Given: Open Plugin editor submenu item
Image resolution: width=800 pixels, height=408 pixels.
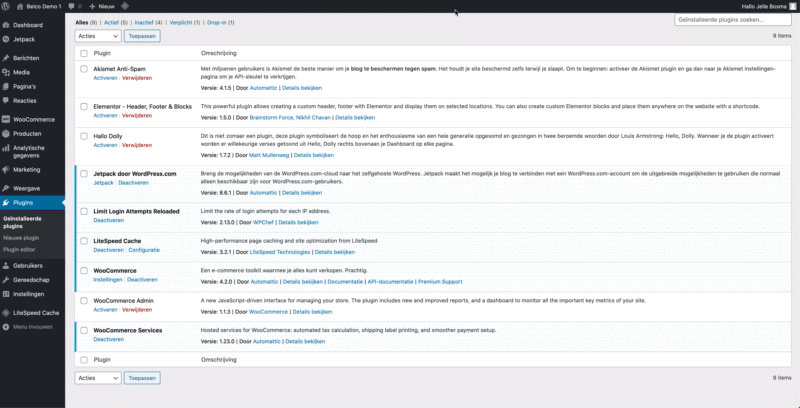Looking at the screenshot, I should 19,249.
